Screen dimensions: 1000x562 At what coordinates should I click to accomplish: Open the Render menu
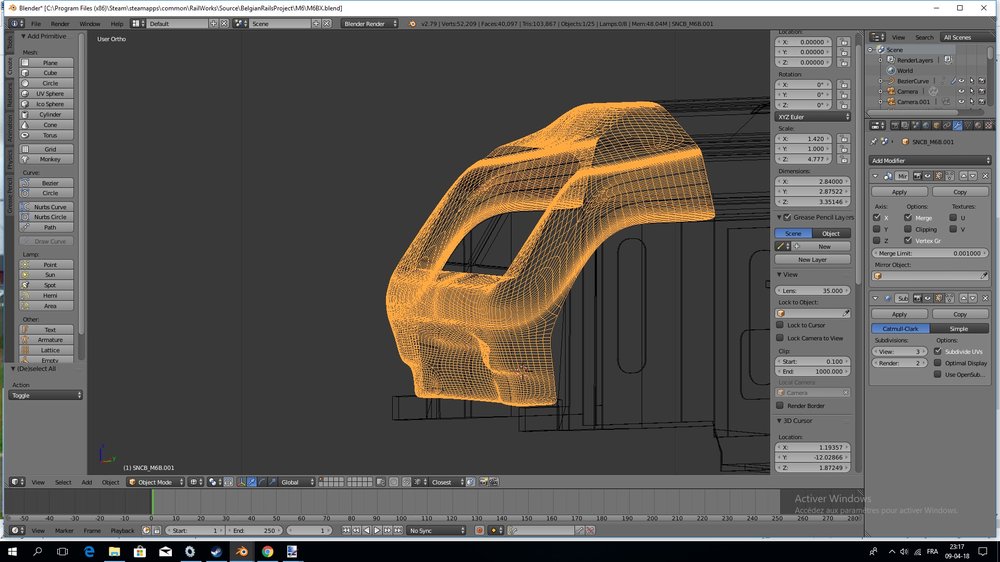tap(60, 24)
